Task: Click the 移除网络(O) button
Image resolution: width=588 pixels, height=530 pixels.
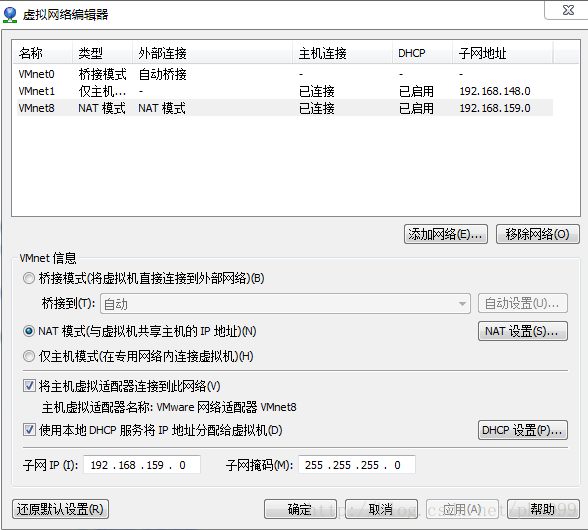Action: (537, 234)
